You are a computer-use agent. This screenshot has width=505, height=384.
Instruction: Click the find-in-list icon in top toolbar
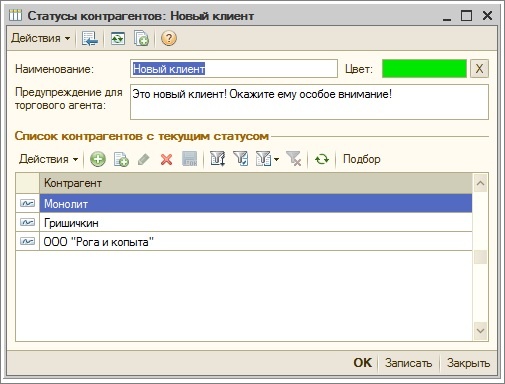tap(90, 38)
